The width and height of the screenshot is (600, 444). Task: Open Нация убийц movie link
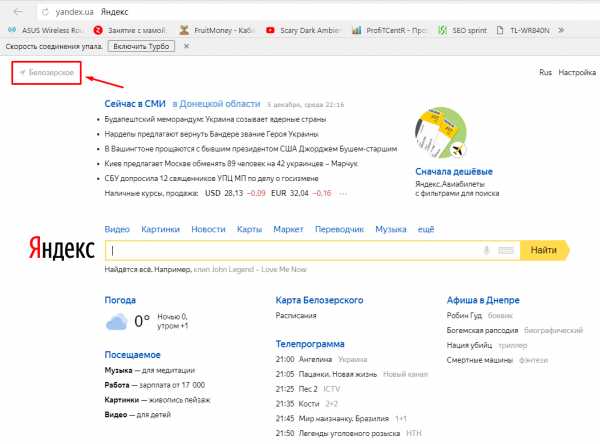[x=469, y=345]
